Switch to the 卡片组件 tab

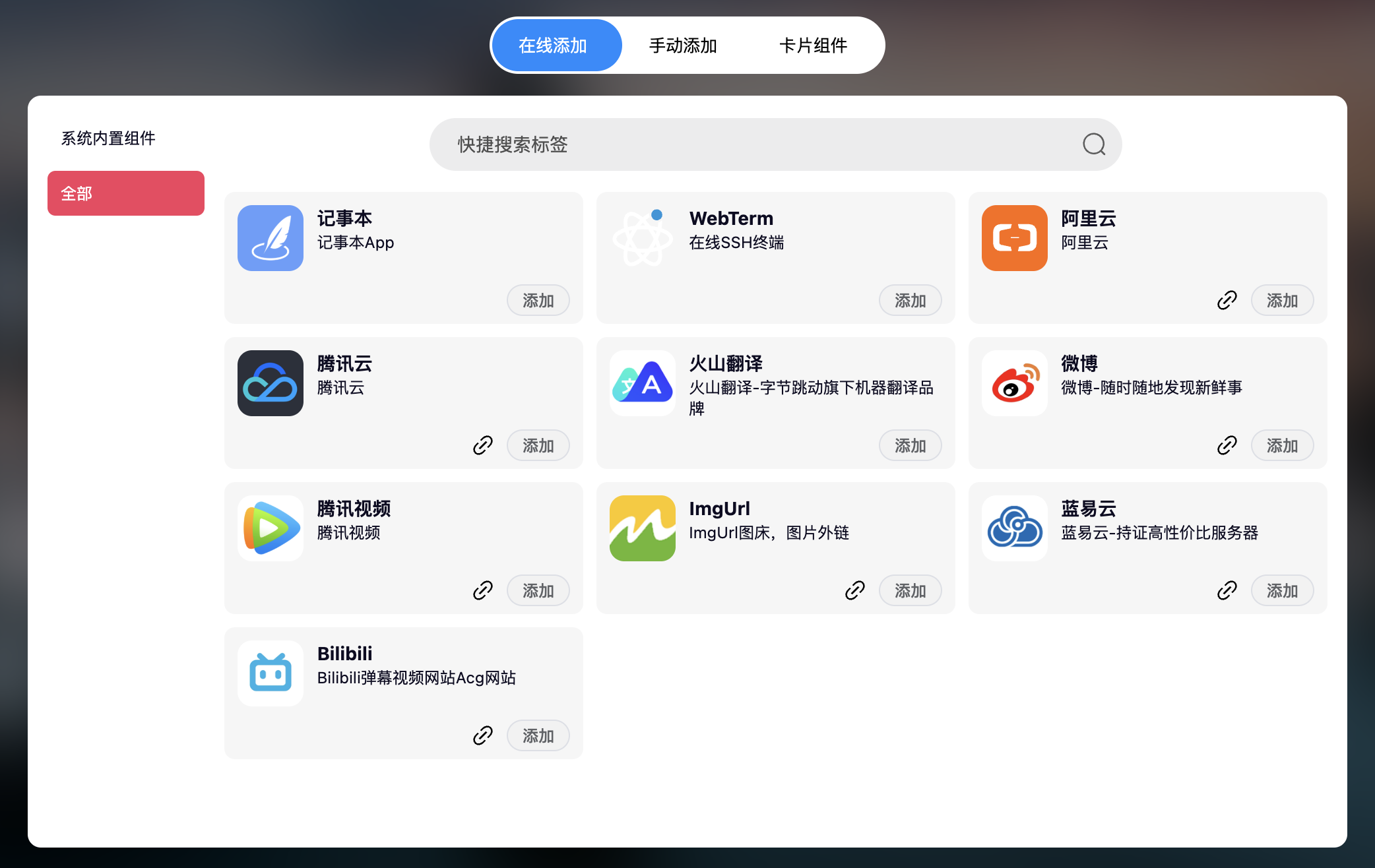coord(813,46)
